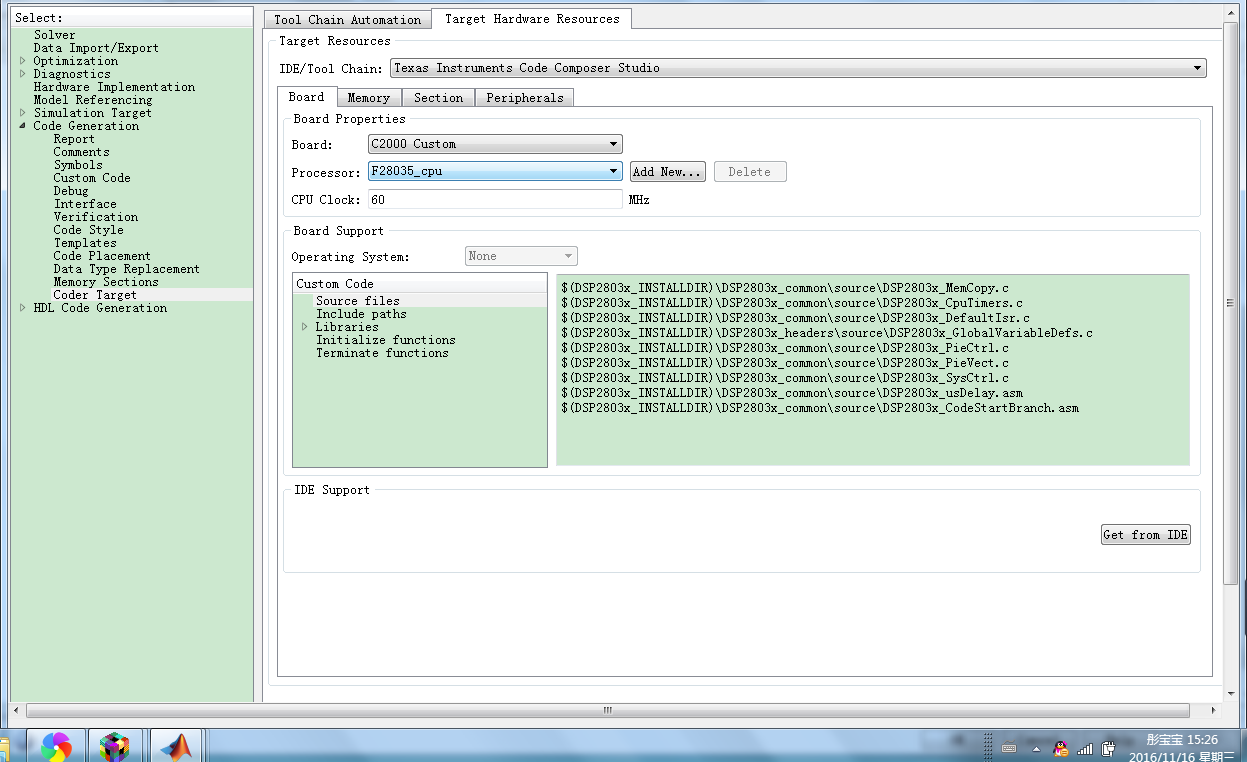Click the vertical scrollbar down arrow
Viewport: 1247px width, 762px height.
(x=1231, y=692)
